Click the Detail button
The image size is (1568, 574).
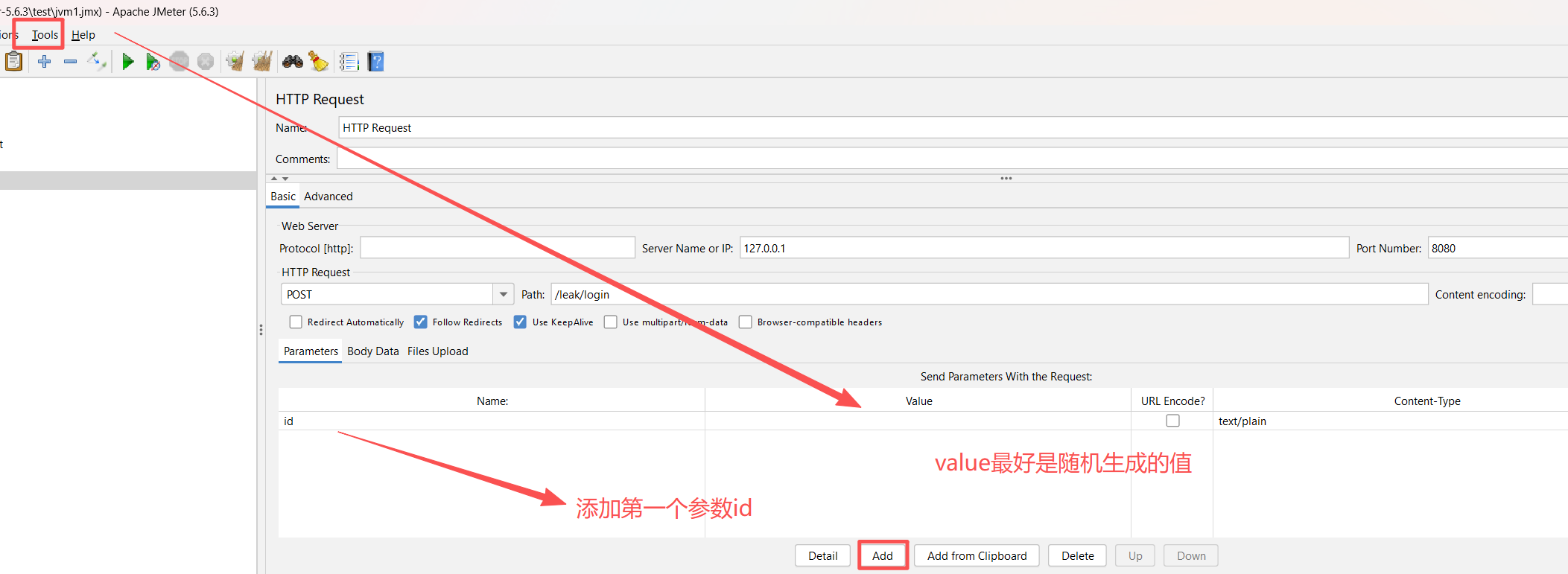(823, 556)
